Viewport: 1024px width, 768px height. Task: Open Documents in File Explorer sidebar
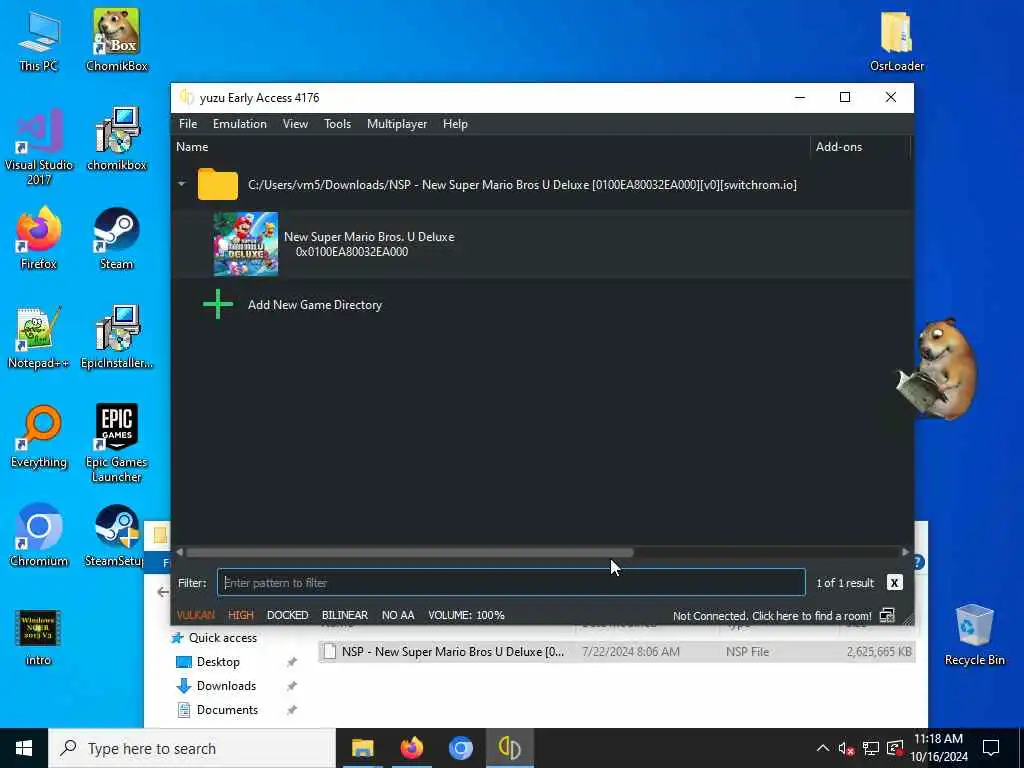[x=227, y=710]
